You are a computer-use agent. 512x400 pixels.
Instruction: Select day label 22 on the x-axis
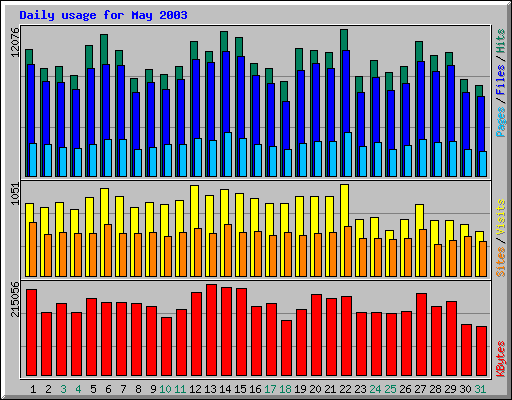345,389
